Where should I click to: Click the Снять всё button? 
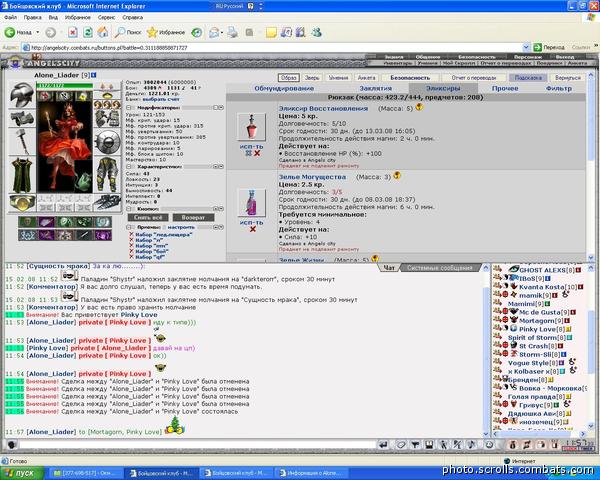click(148, 217)
